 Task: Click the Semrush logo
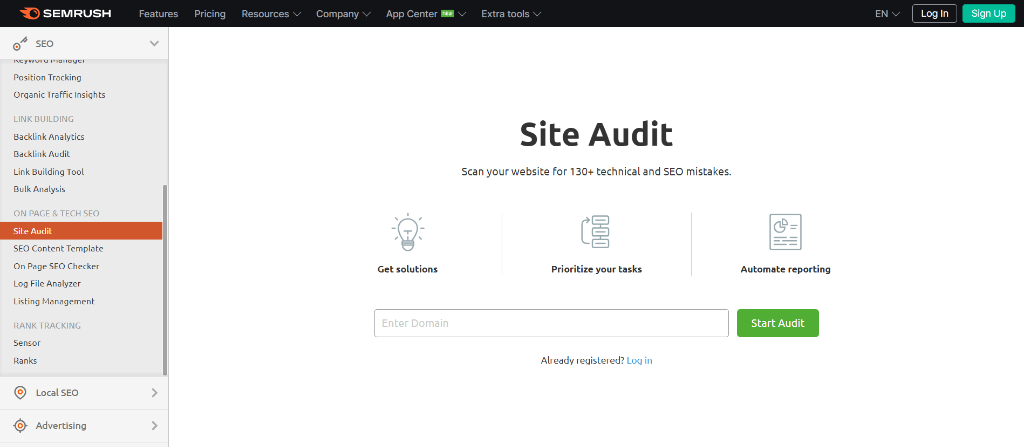(x=64, y=13)
